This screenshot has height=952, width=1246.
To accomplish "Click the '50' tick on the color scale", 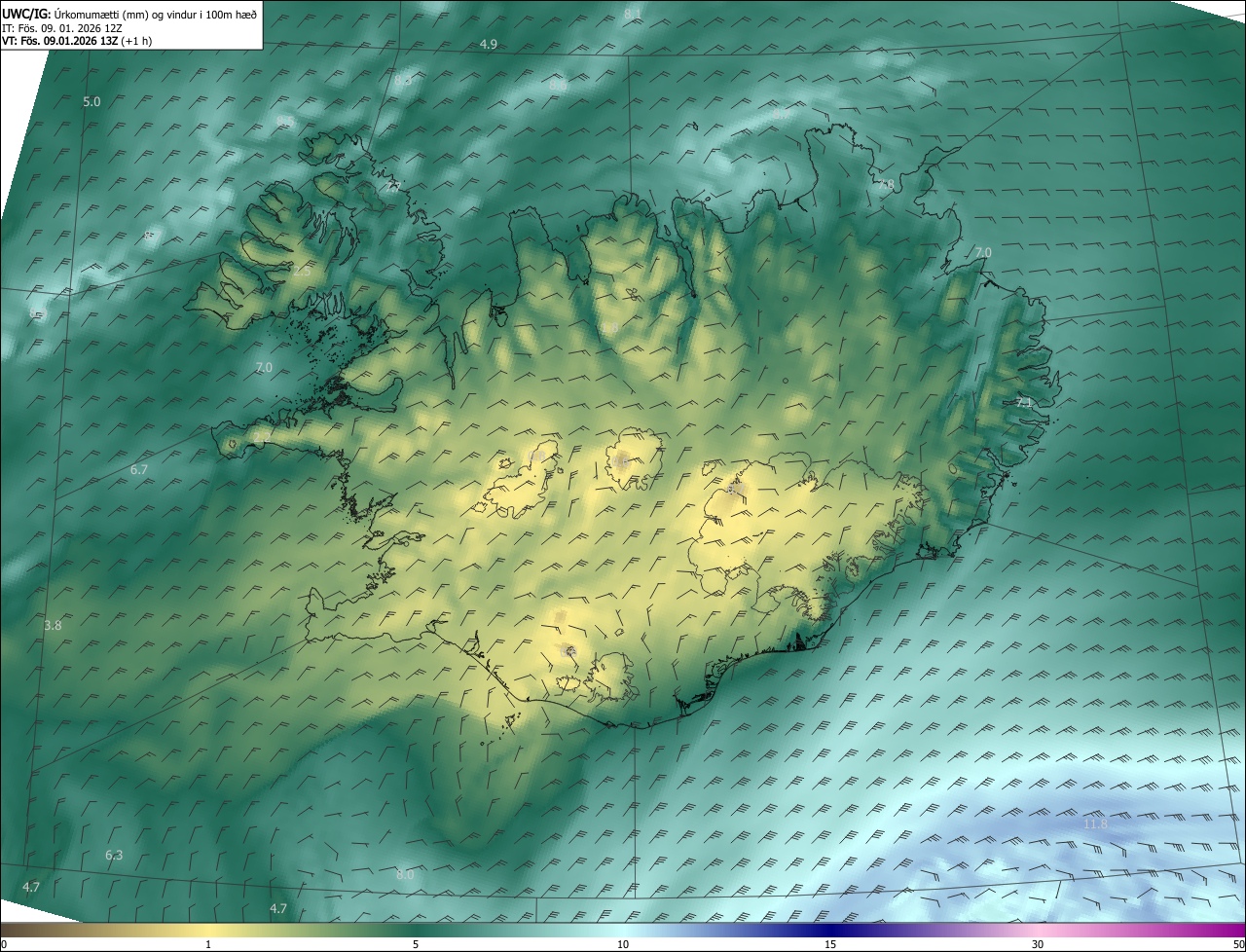I will (1238, 944).
